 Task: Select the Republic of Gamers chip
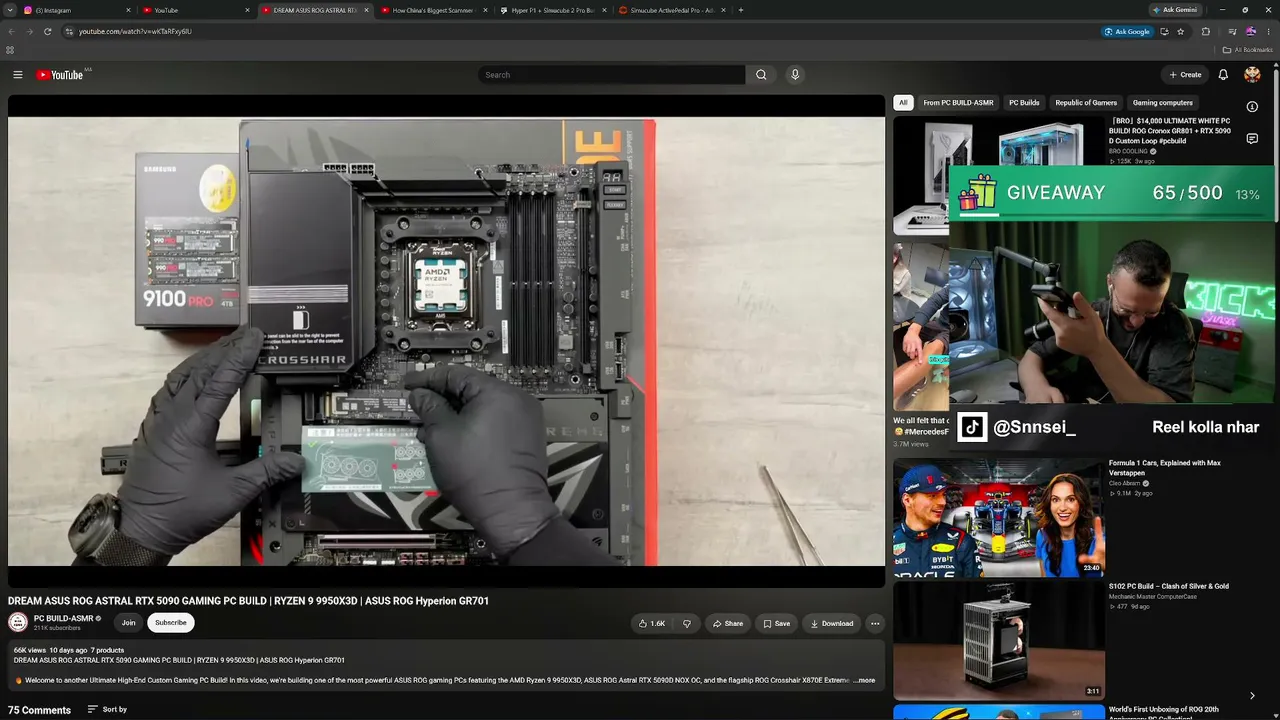coord(1086,103)
